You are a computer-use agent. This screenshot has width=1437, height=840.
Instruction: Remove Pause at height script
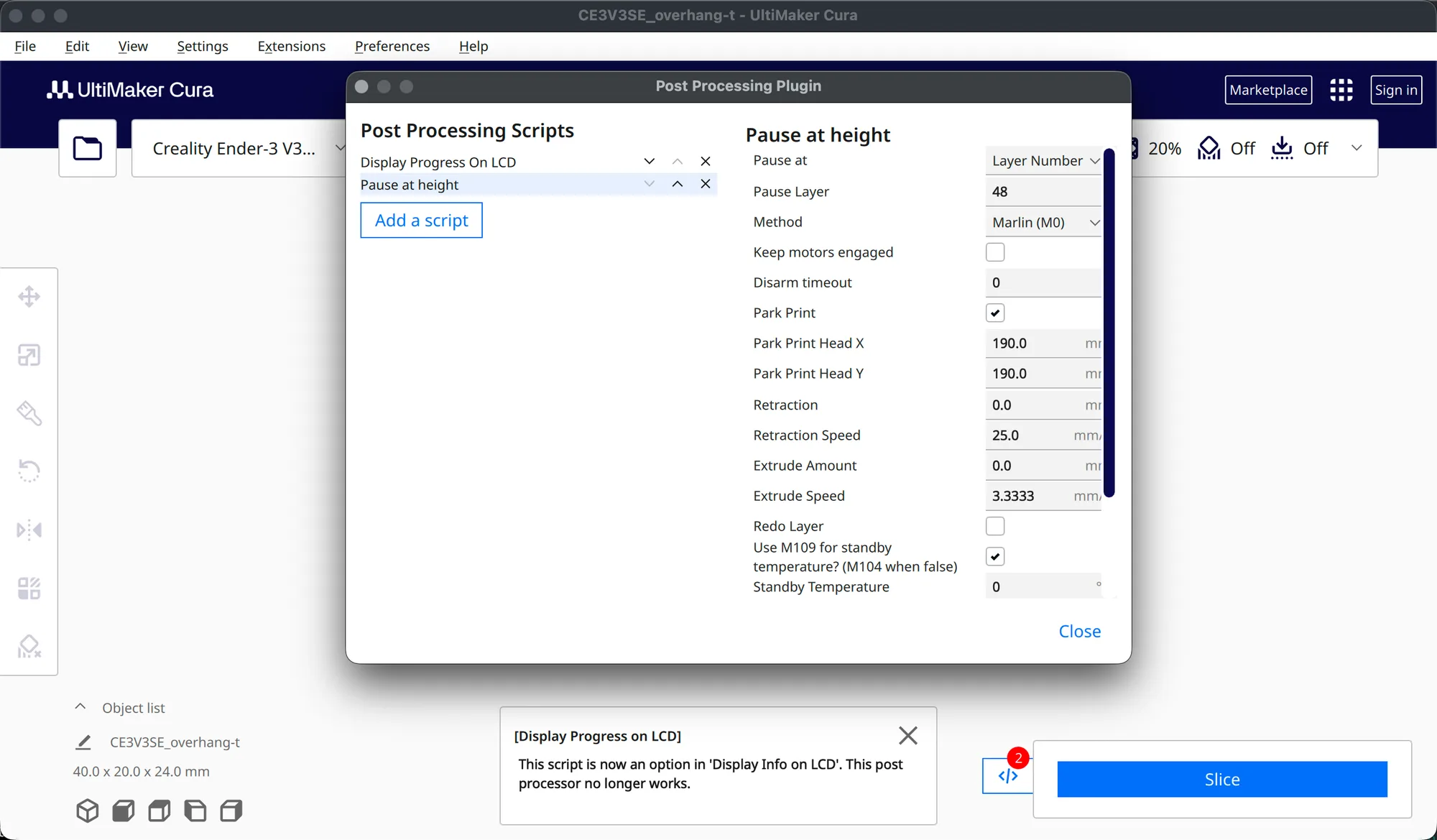pyautogui.click(x=706, y=184)
